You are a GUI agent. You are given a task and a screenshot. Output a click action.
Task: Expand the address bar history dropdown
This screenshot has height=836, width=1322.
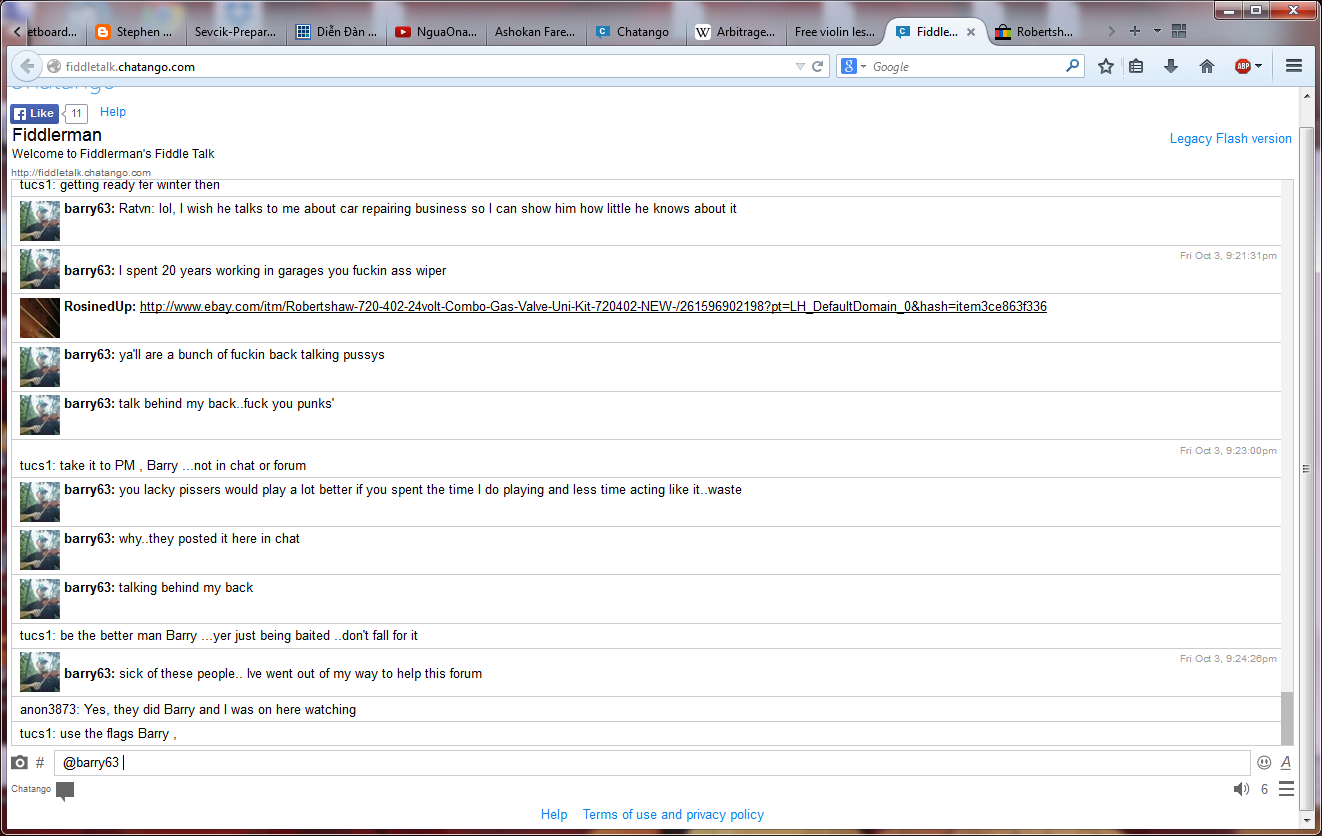tap(800, 67)
